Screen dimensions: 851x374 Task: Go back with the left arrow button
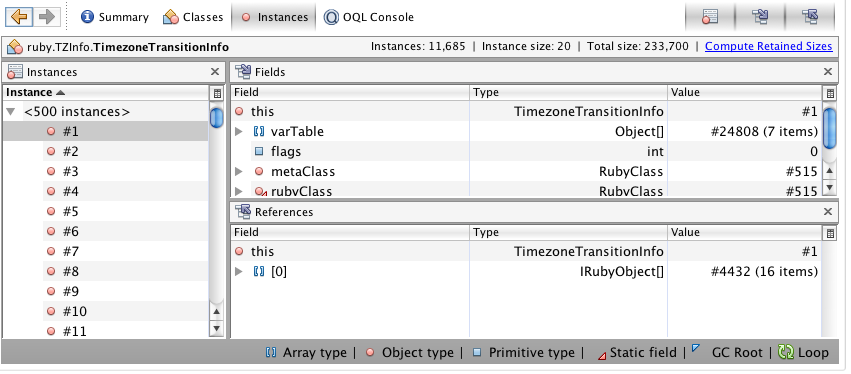coord(19,17)
